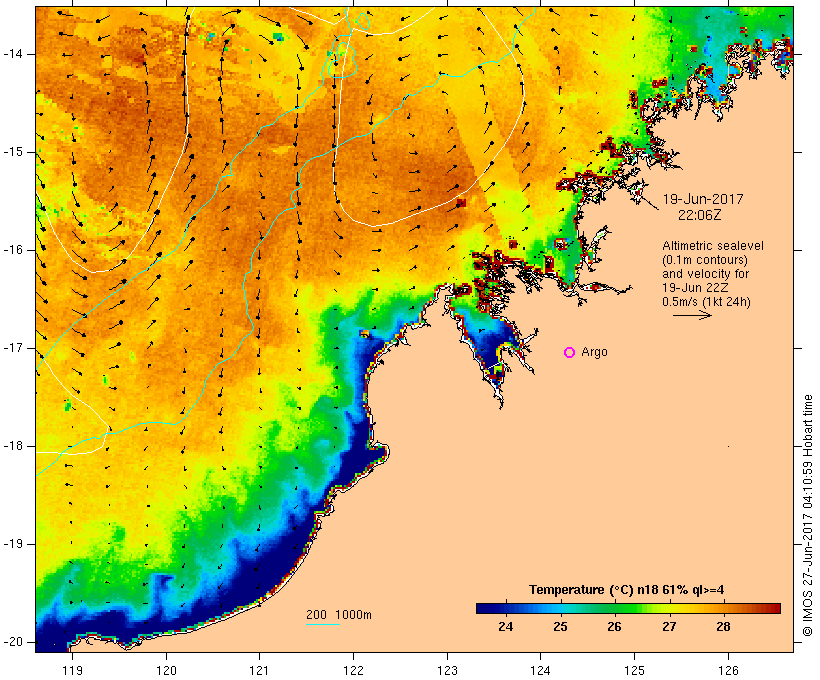Viewport: 820px width, 680px height.
Task: Click the 'Argo' label text
Action: coord(594,353)
